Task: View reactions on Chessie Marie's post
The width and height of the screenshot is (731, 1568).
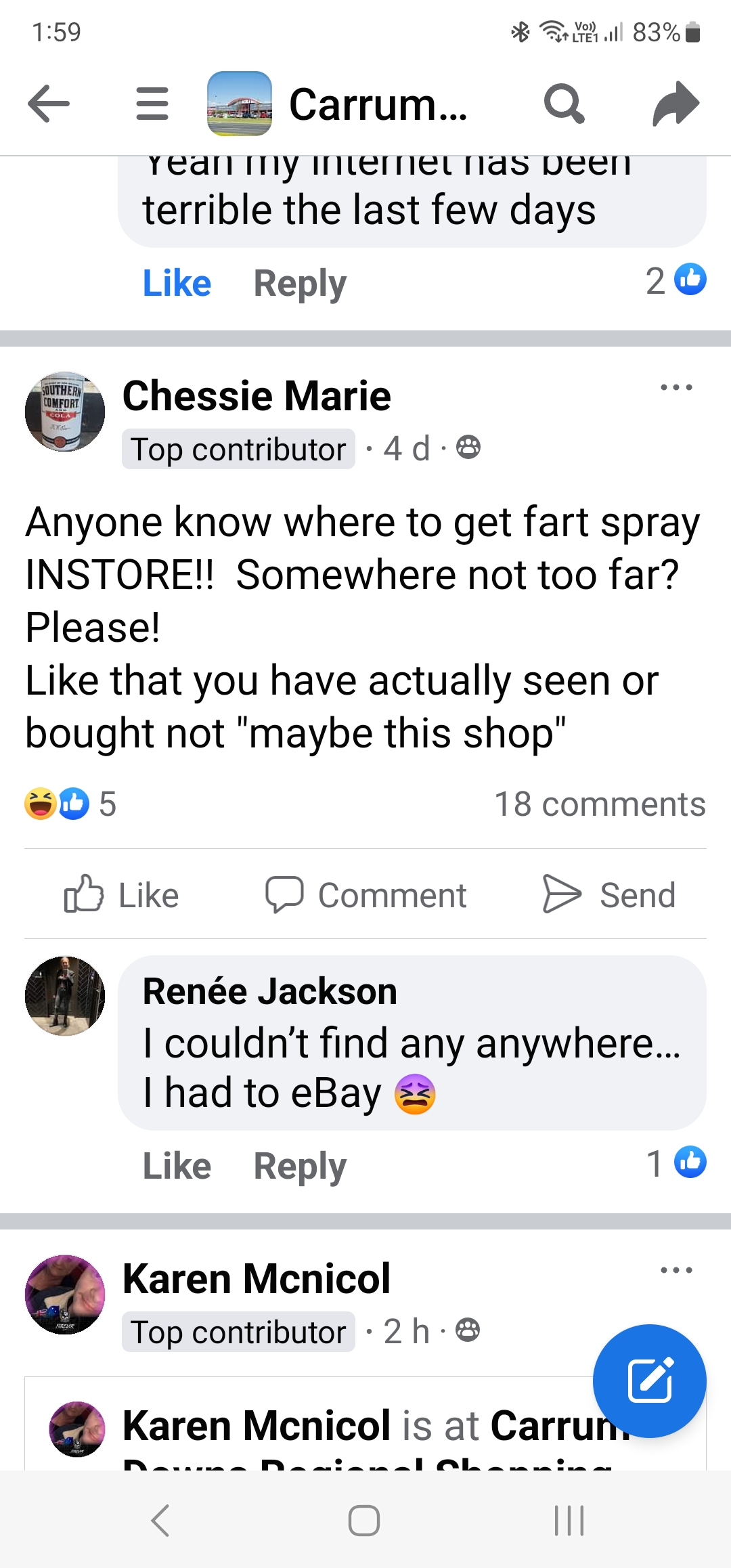Action: [x=70, y=804]
